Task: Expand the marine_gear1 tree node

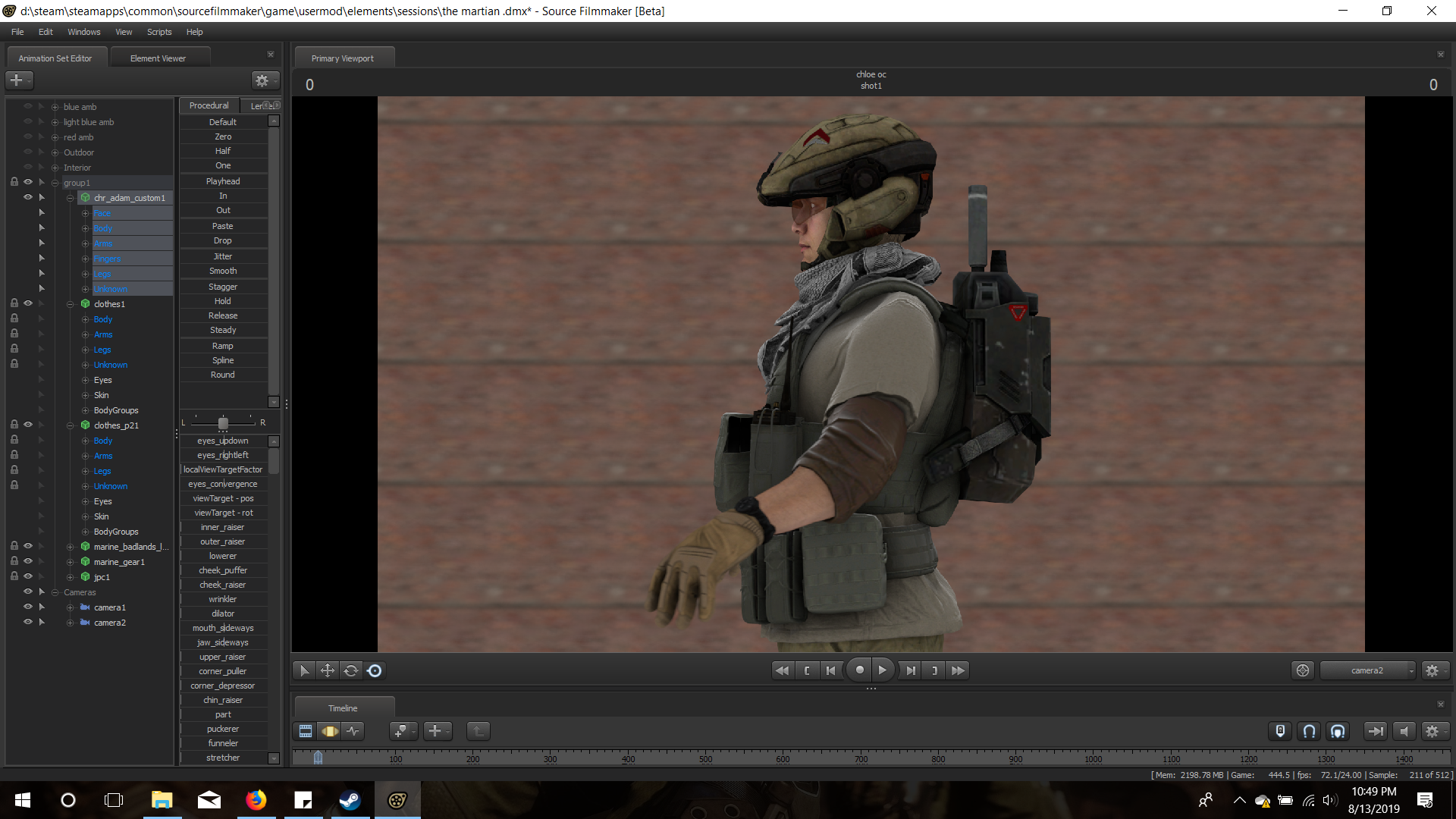Action: click(x=70, y=562)
